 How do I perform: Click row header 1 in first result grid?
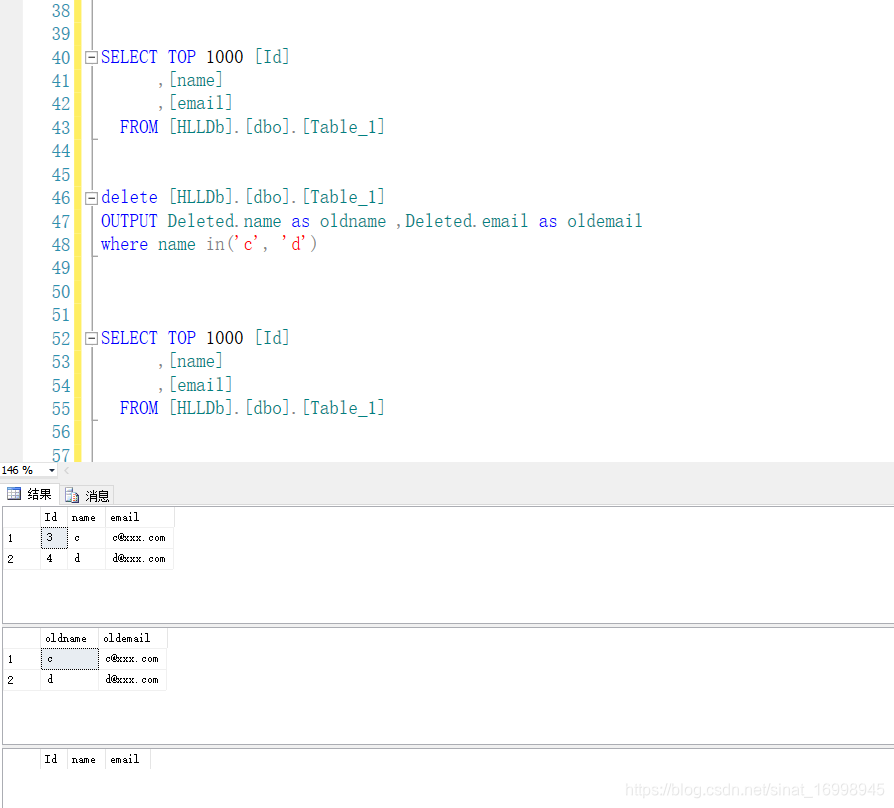(x=11, y=537)
